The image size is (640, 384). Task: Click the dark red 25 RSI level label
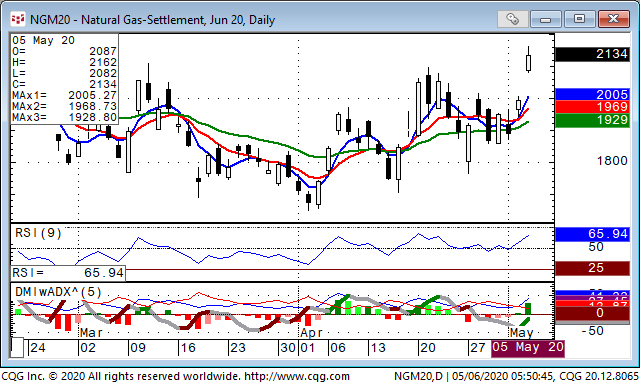pos(592,268)
